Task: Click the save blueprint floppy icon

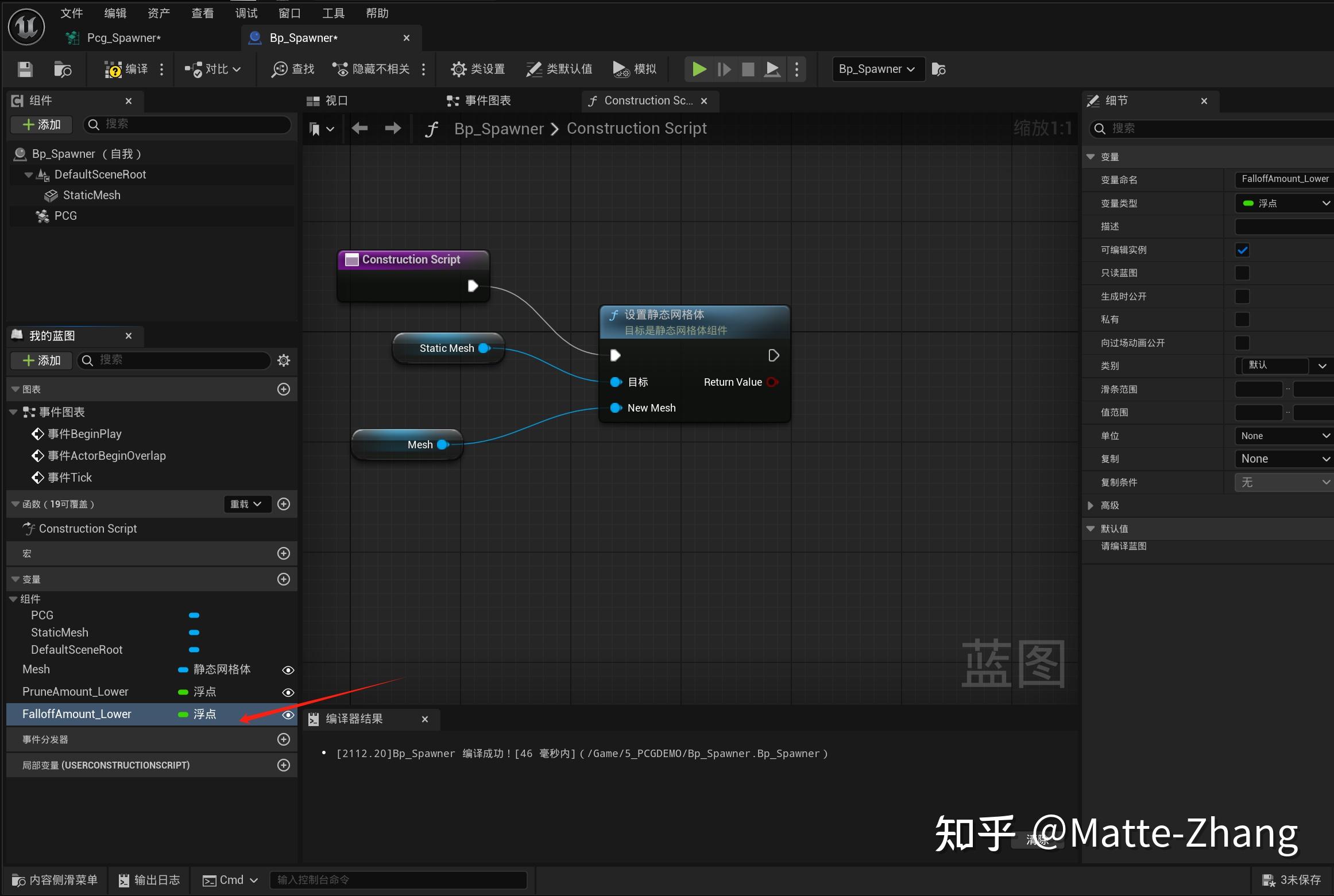Action: [25, 69]
